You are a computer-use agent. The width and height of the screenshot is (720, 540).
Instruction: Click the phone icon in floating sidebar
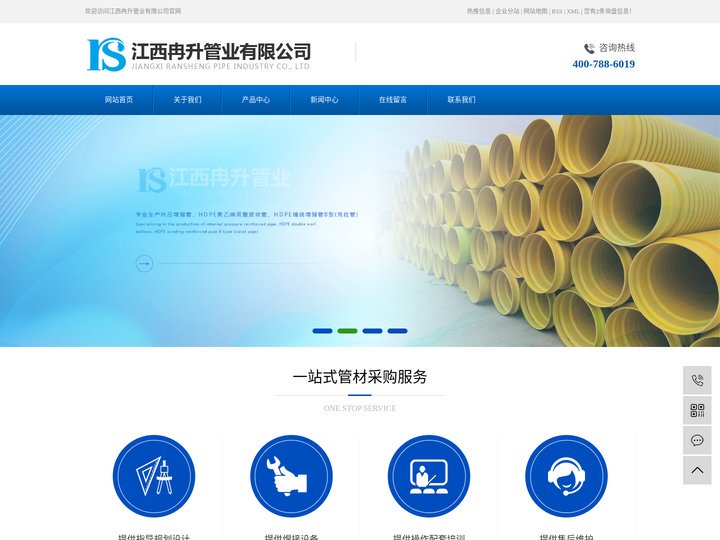point(697,380)
